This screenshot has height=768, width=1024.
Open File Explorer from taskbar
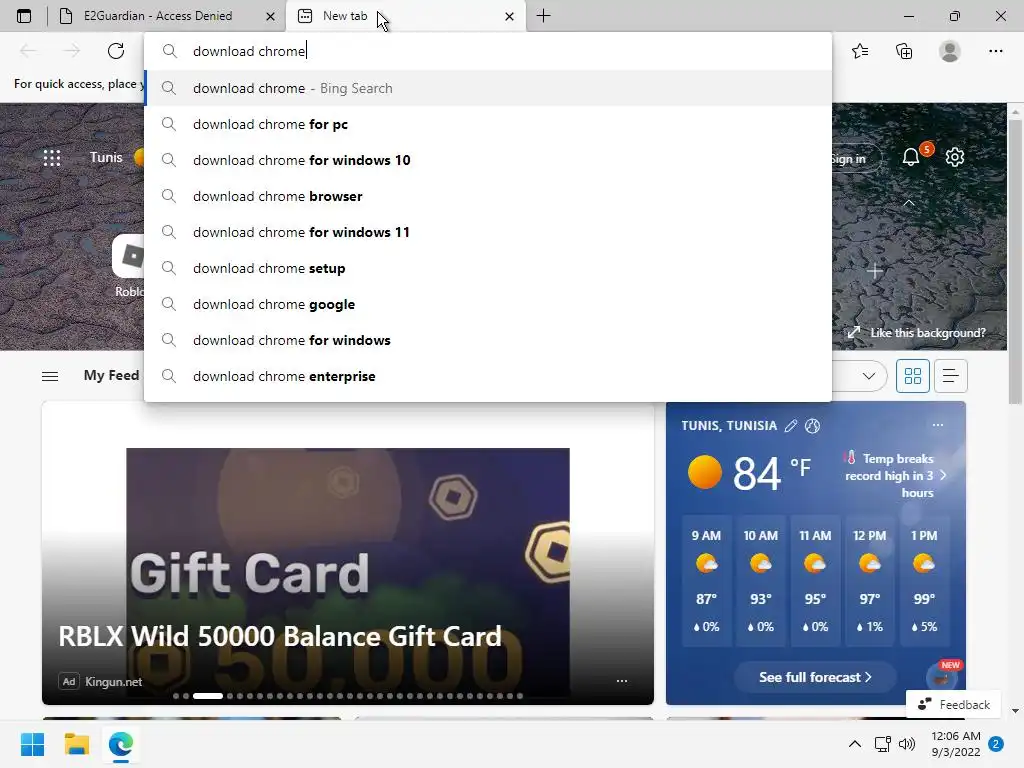[x=76, y=744]
